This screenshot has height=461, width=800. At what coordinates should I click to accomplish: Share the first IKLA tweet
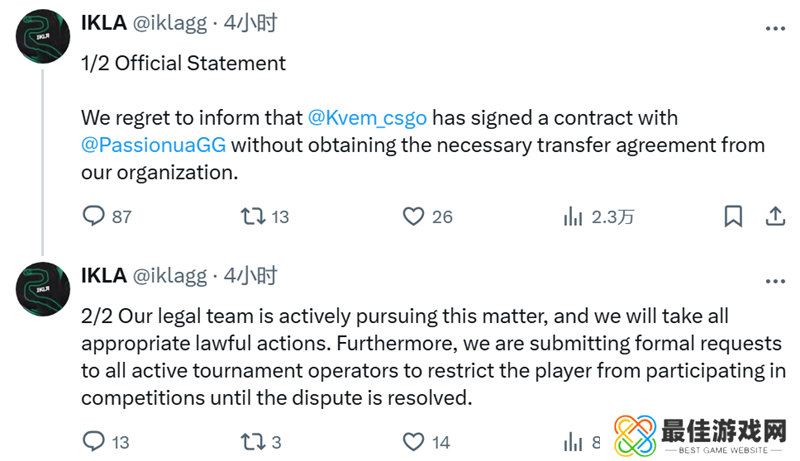(x=774, y=215)
